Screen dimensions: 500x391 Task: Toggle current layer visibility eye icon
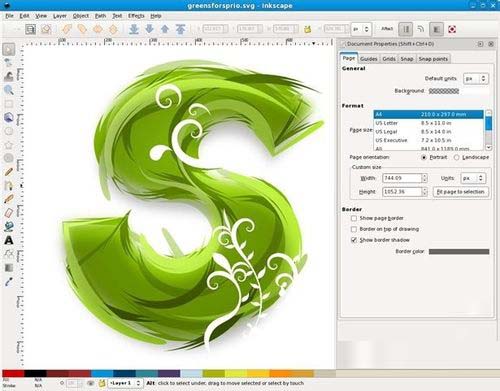coord(90,383)
